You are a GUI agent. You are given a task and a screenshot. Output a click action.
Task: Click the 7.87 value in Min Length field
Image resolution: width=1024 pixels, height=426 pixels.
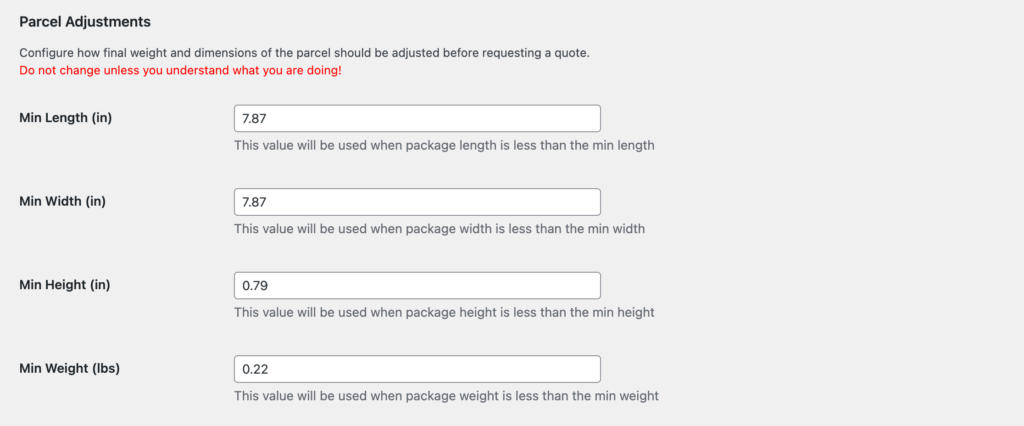click(x=255, y=118)
